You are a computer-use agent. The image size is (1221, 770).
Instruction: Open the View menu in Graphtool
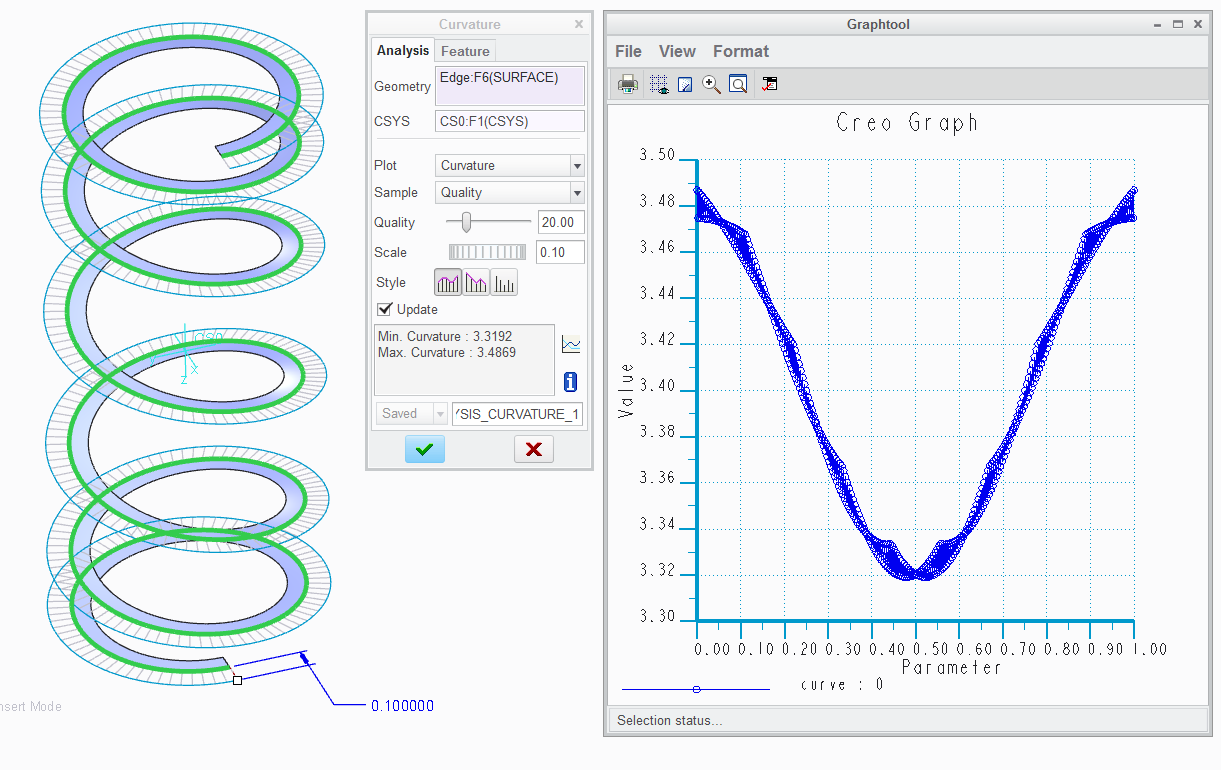click(677, 51)
